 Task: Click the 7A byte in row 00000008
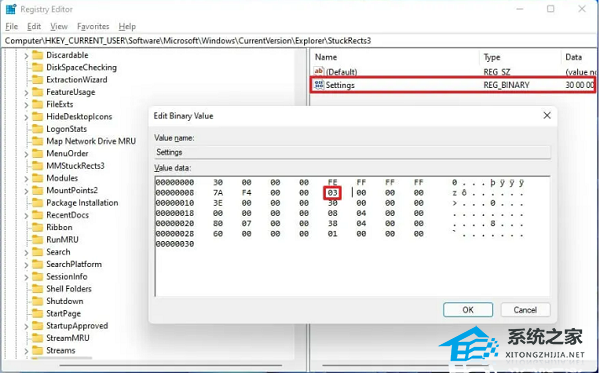[x=218, y=193]
